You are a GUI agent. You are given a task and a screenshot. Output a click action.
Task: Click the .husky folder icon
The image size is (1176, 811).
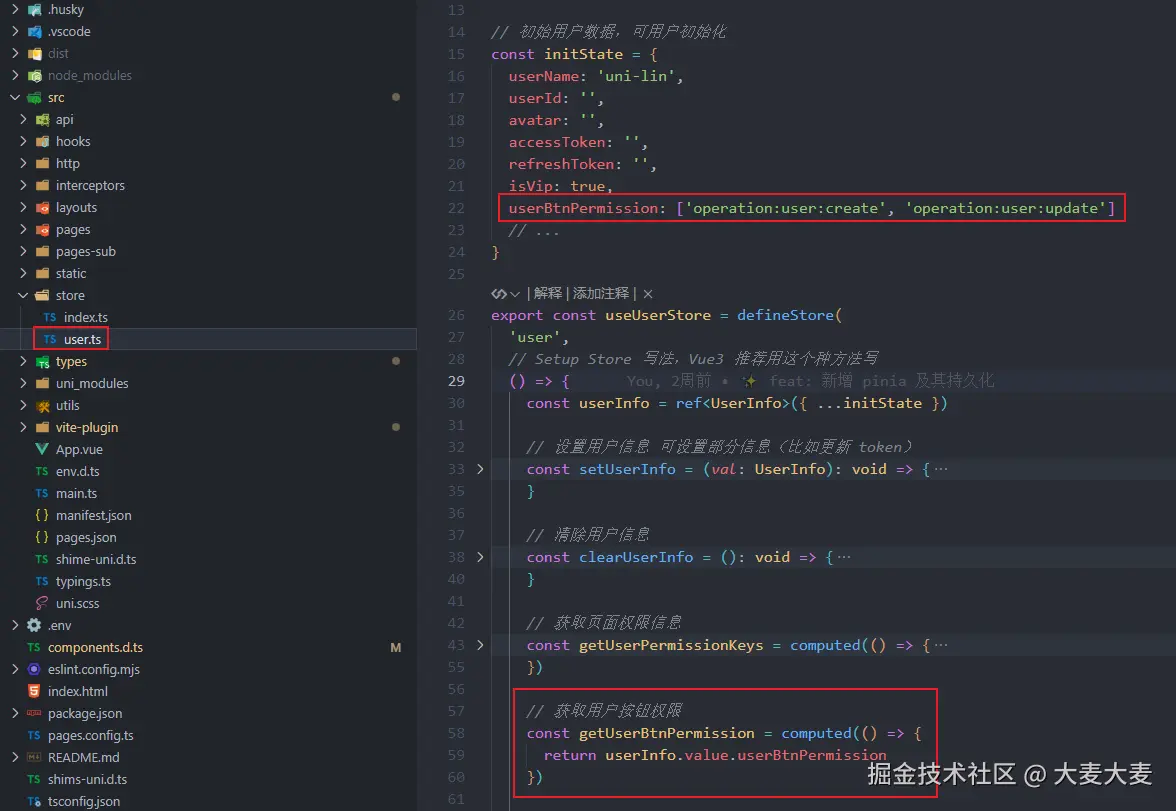34,9
